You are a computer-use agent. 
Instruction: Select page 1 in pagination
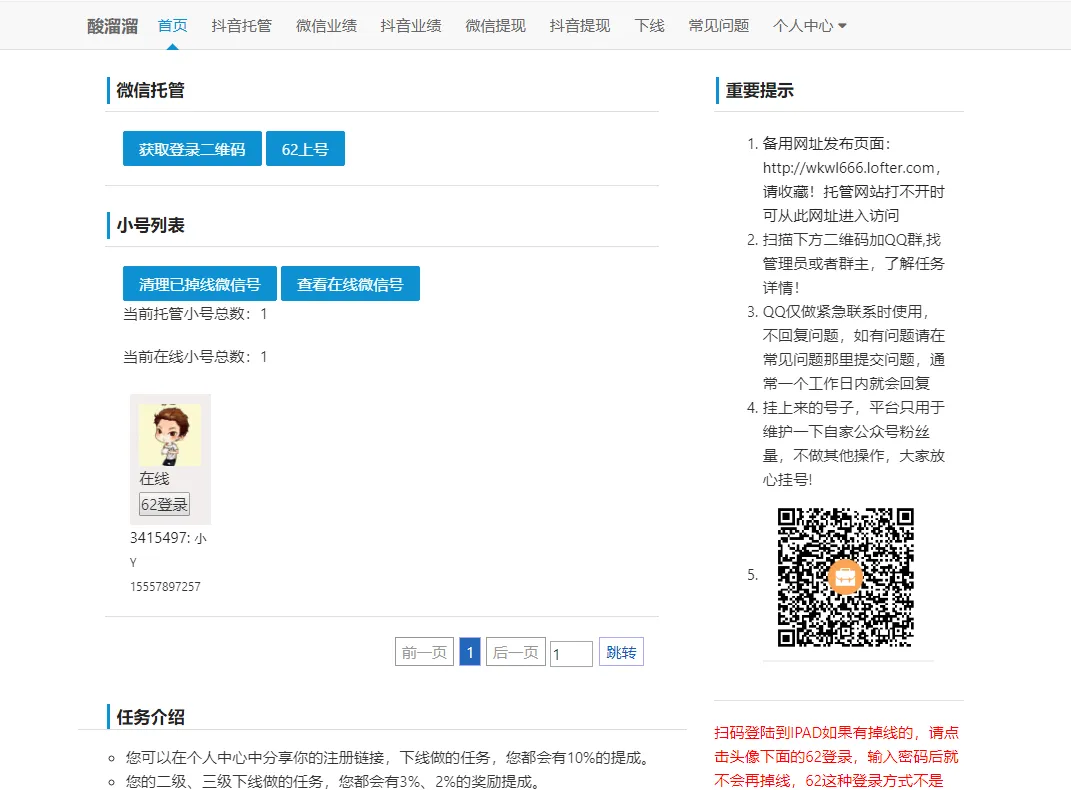(470, 653)
